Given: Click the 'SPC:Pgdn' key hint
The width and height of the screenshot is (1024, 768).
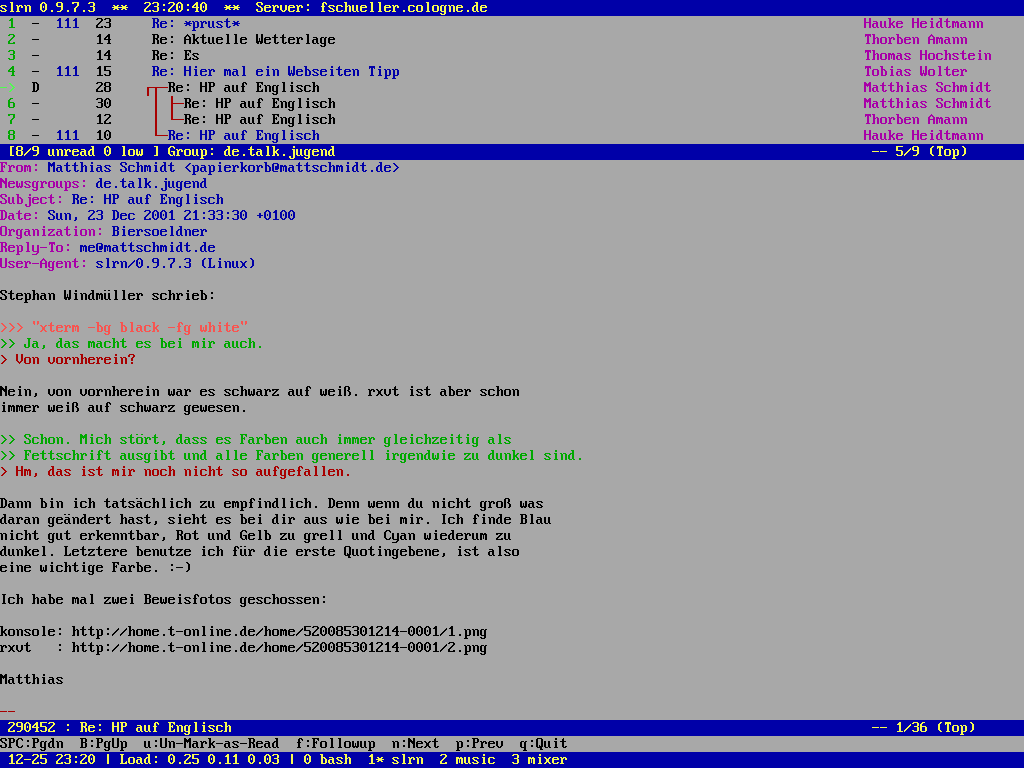Looking at the screenshot, I should click(31, 743).
